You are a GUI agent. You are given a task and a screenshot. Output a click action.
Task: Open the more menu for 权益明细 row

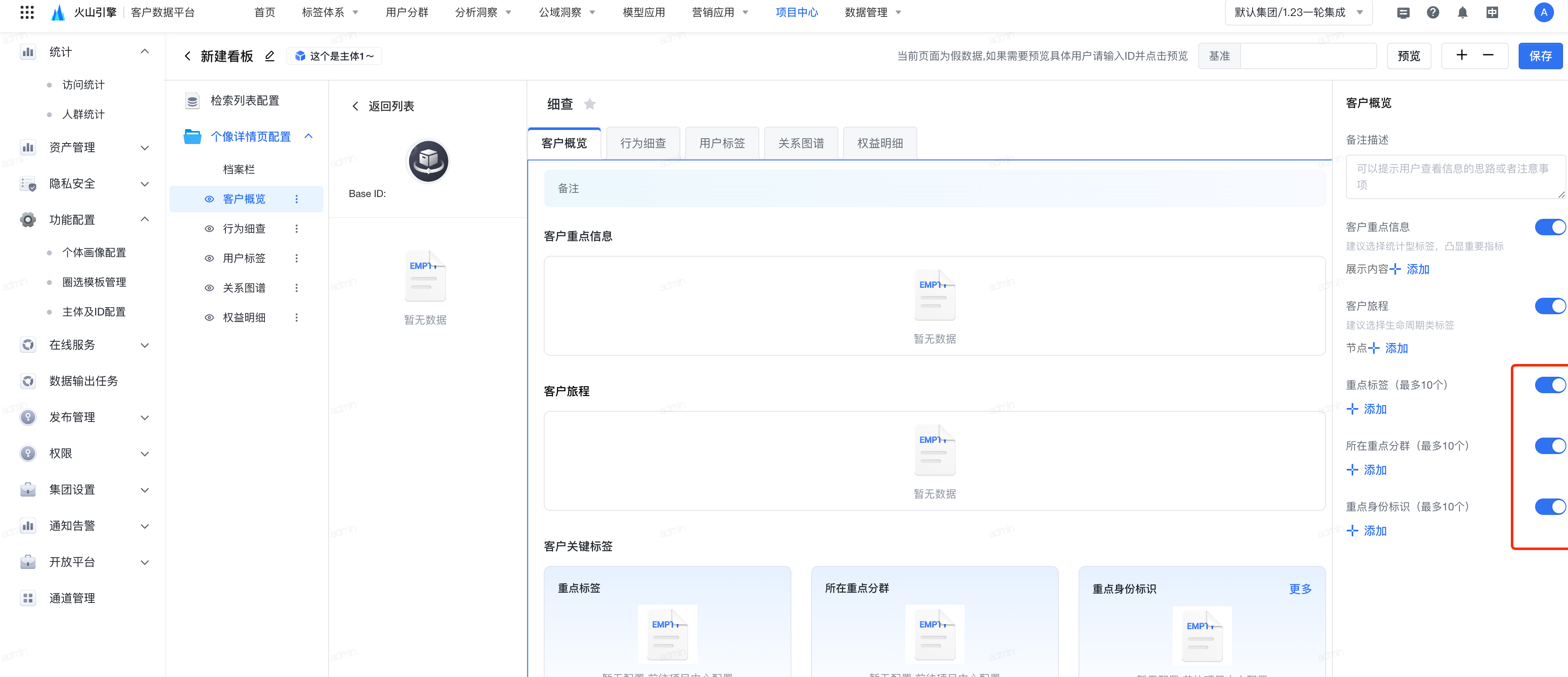tap(297, 317)
